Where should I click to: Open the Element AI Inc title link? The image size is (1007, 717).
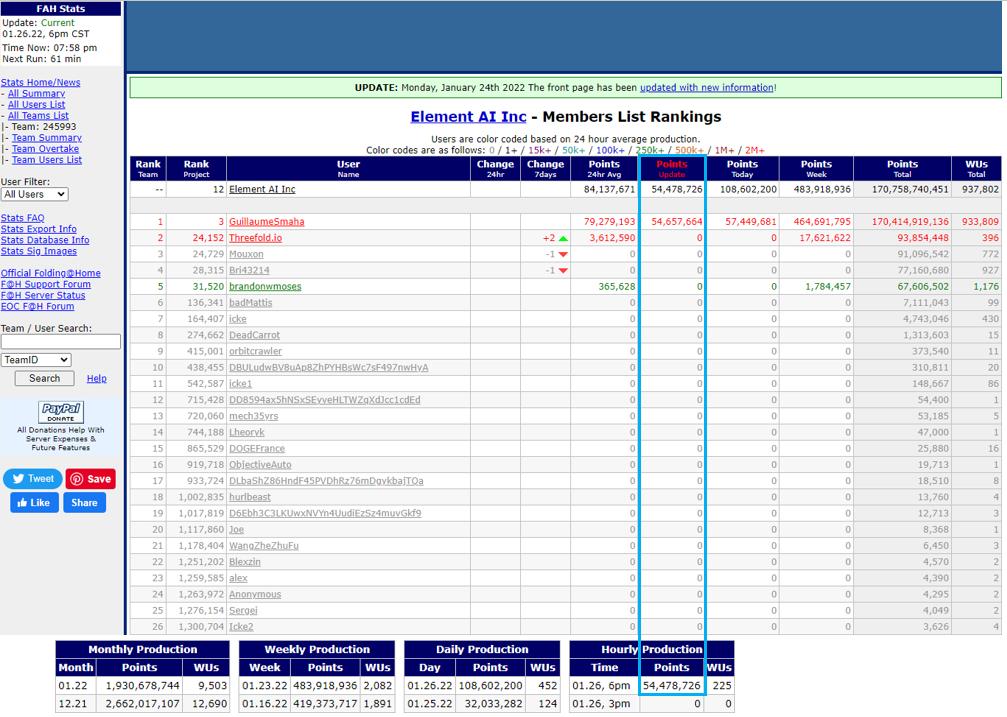468,117
